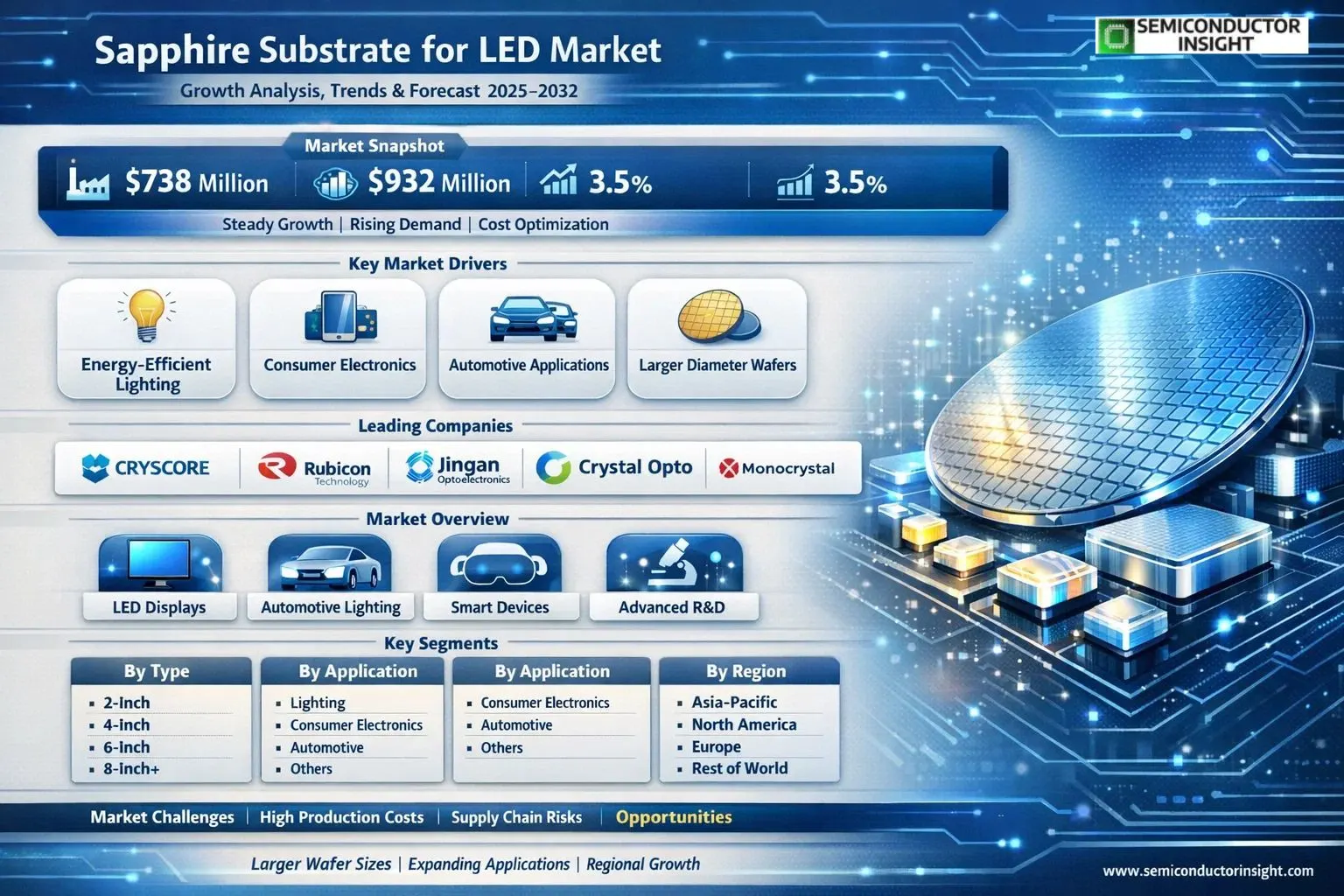Click the Asia-Pacific entry under By Region
Screen dimensions: 1344x896
tap(734, 702)
